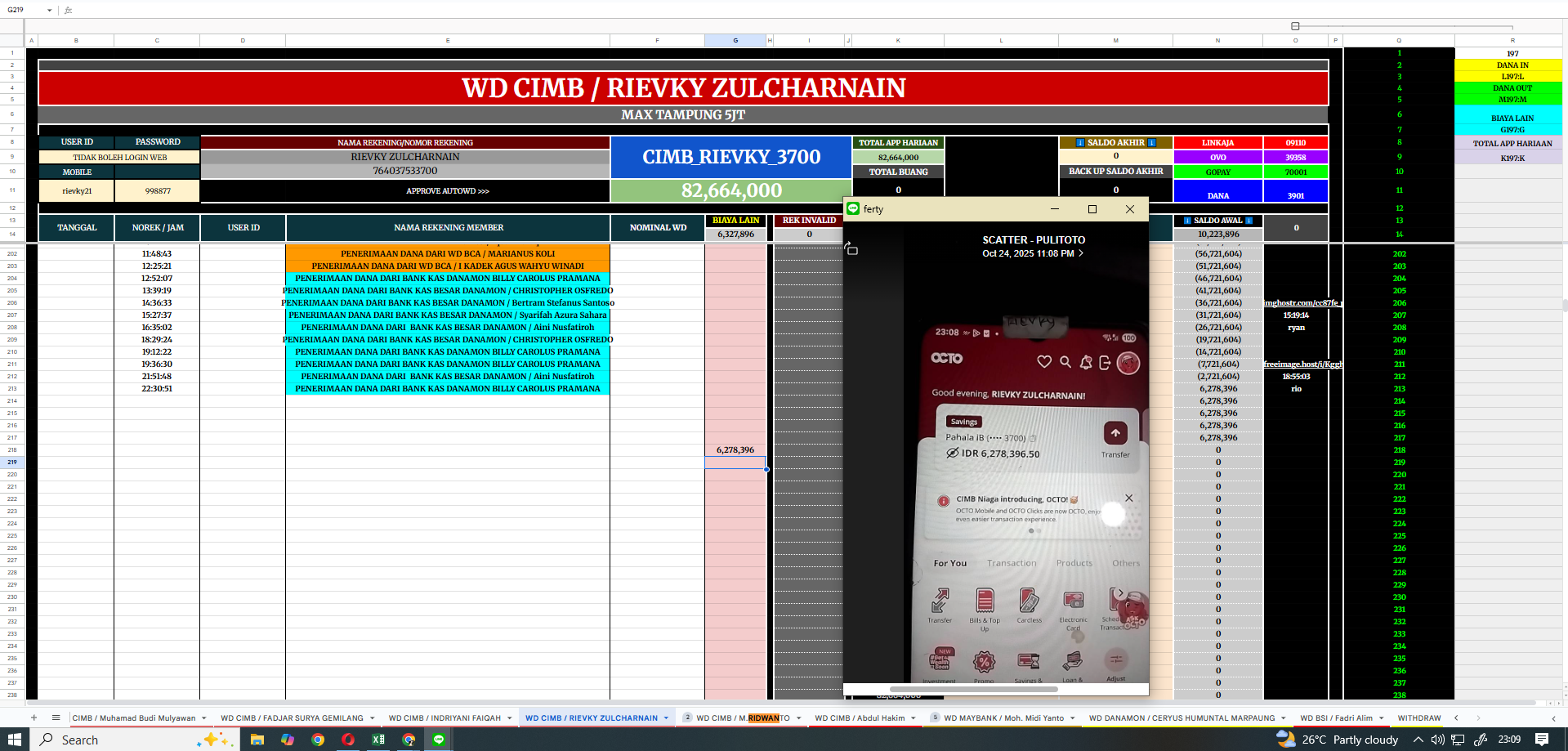This screenshot has height=751, width=1568.
Task: Open the Oct 24, 2025 11:08 PM date link
Action: pos(1033,253)
